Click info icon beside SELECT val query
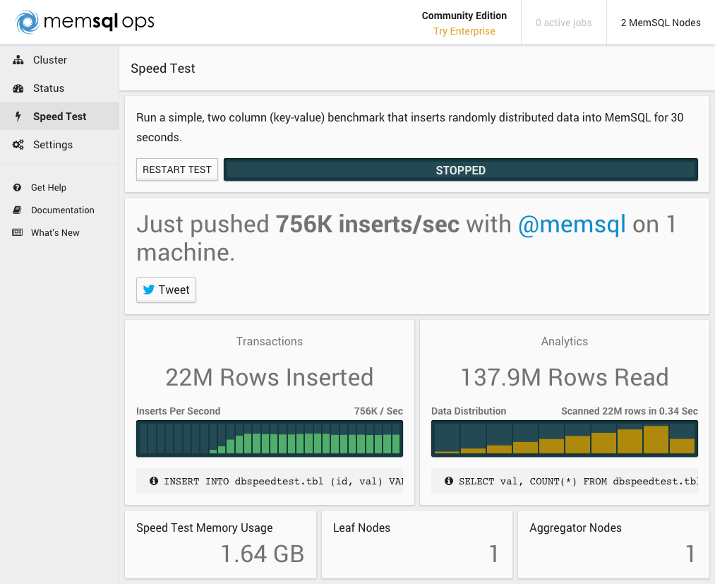 (449, 481)
